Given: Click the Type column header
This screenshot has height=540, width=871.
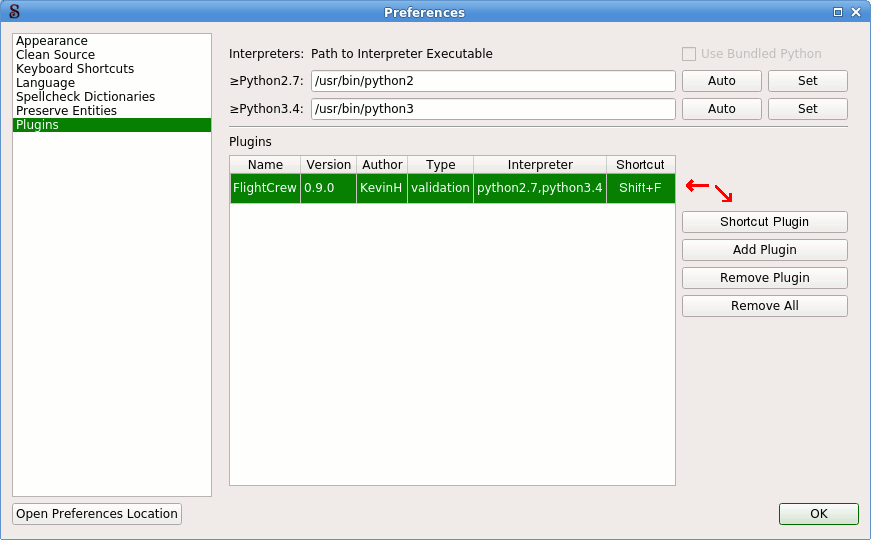Looking at the screenshot, I should click(x=440, y=164).
